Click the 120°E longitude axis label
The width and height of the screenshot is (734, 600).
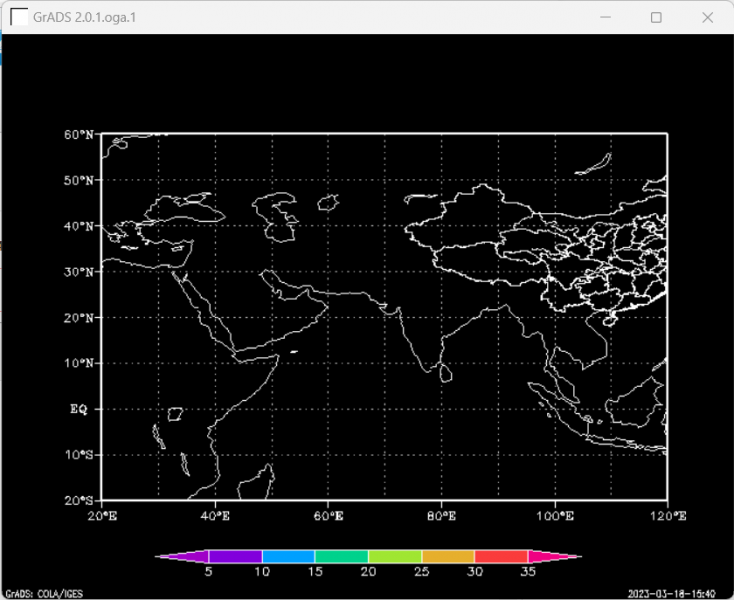click(667, 516)
